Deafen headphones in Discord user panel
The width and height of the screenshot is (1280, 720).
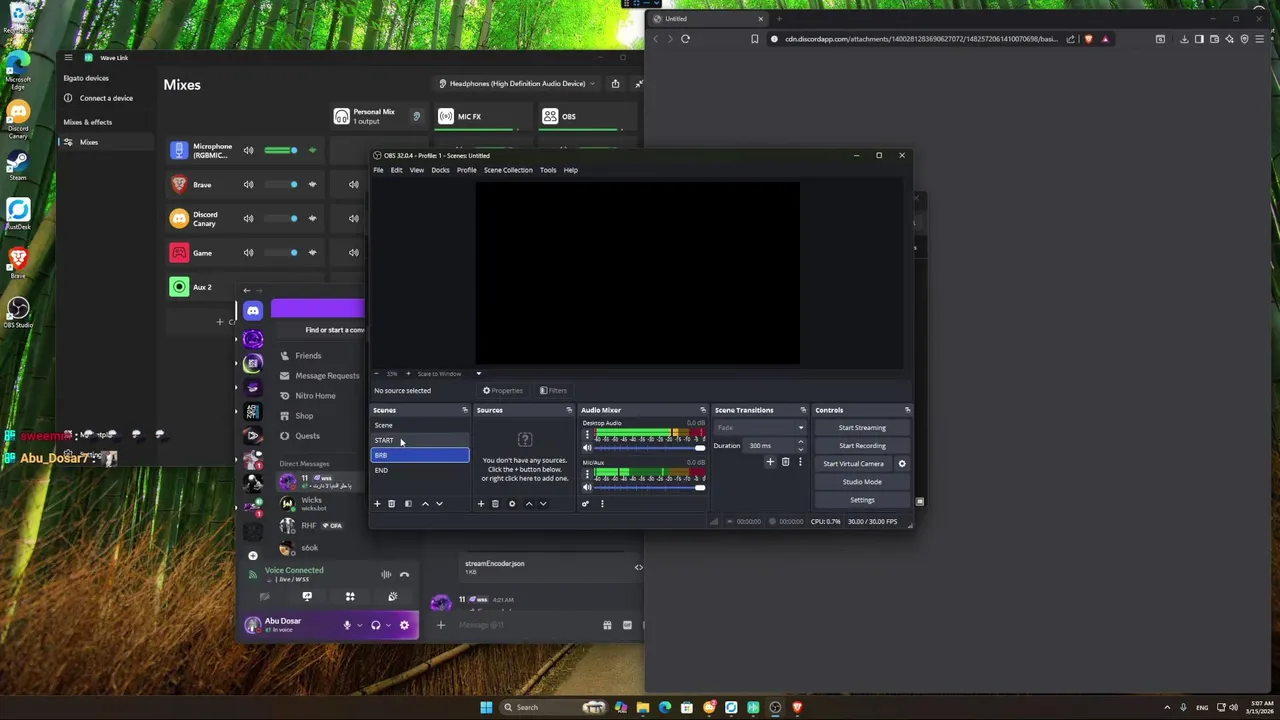point(376,625)
